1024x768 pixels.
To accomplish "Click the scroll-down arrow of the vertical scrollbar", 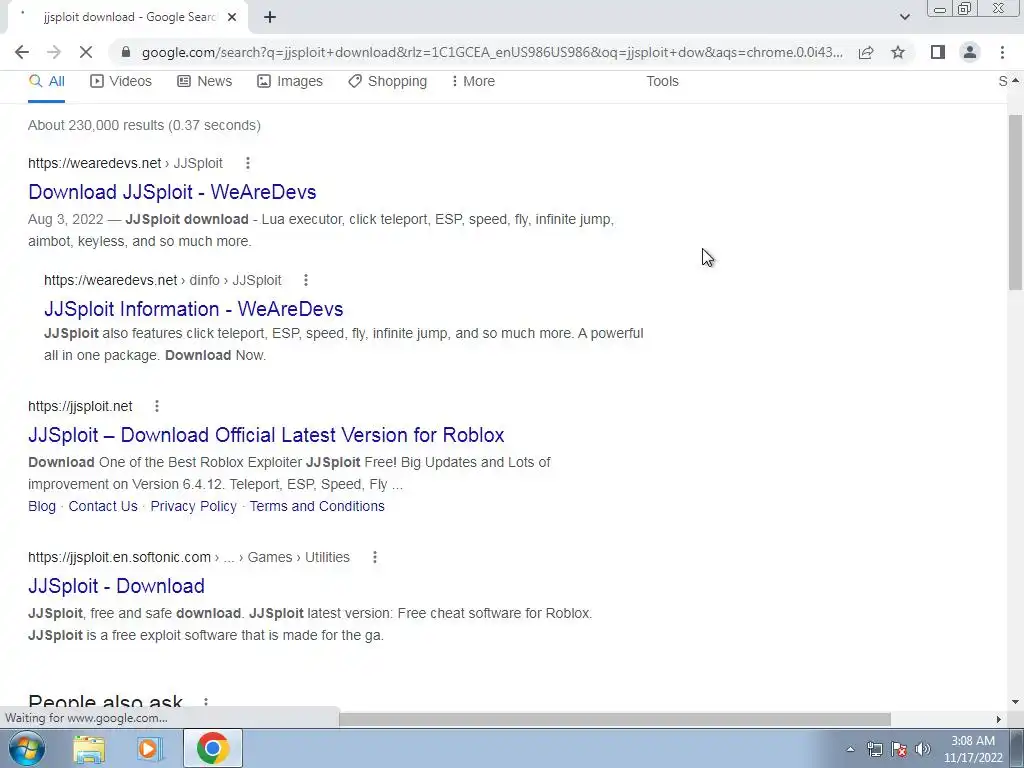I will pyautogui.click(x=1015, y=702).
